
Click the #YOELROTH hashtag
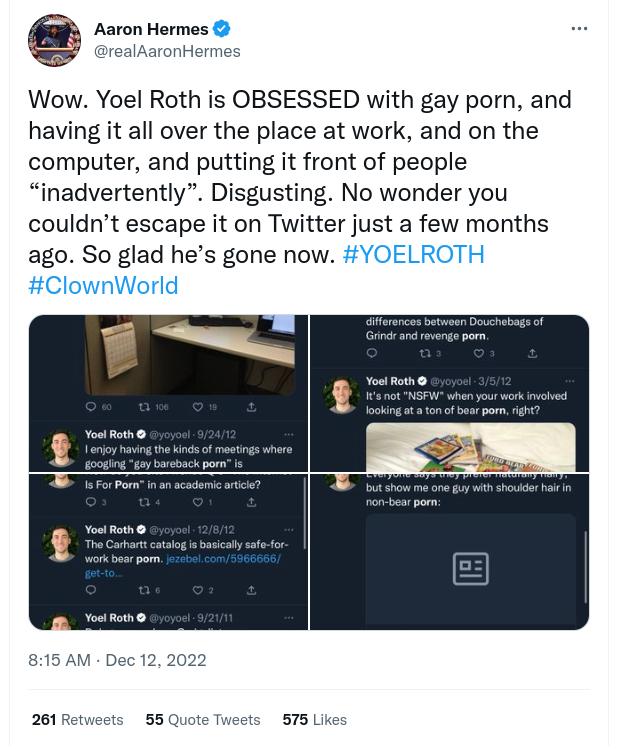coord(413,254)
